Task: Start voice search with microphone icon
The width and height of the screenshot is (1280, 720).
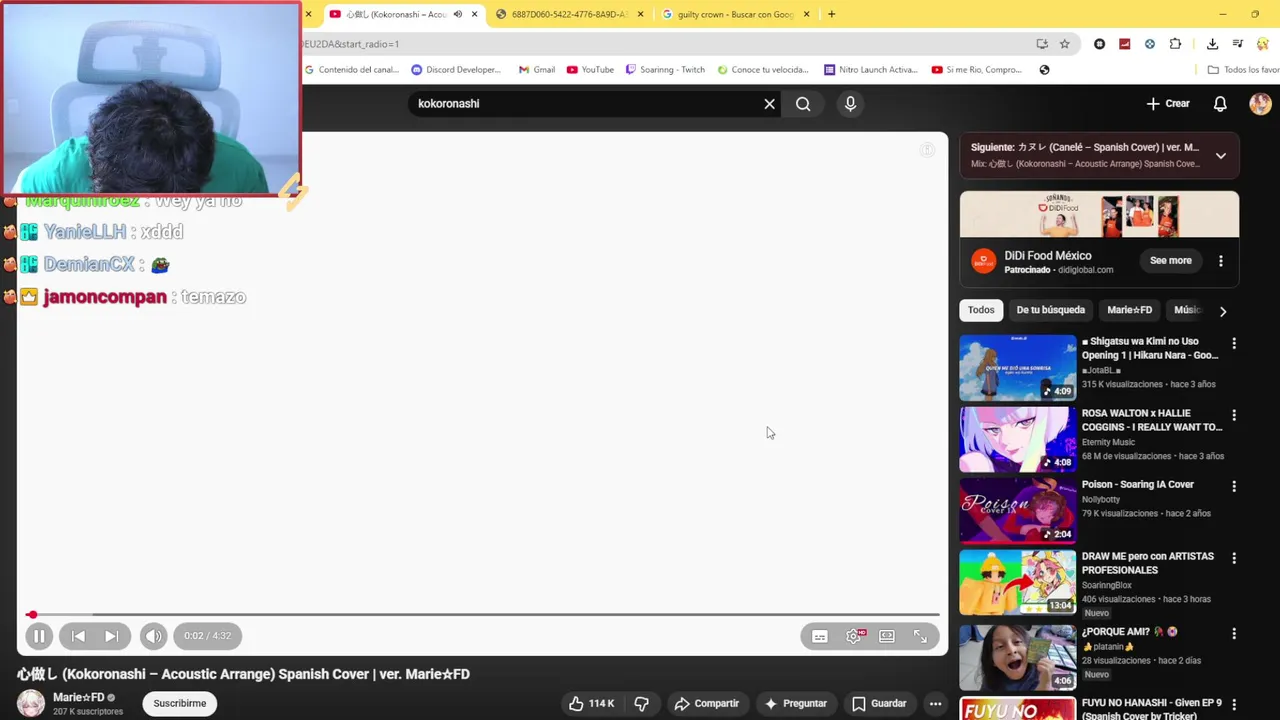Action: pyautogui.click(x=850, y=104)
